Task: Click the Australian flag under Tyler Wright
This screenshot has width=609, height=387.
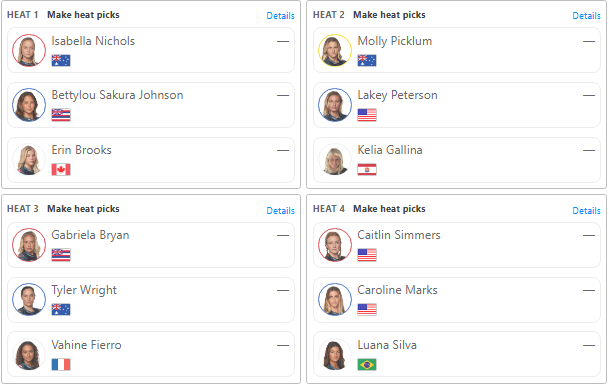Action: pos(61,309)
